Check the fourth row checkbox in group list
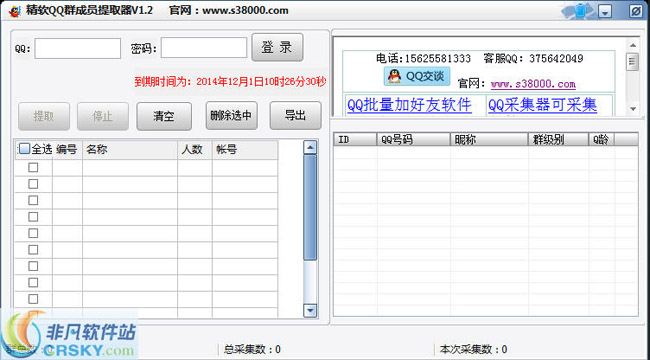Viewport: 650px width, 360px height. tap(33, 217)
